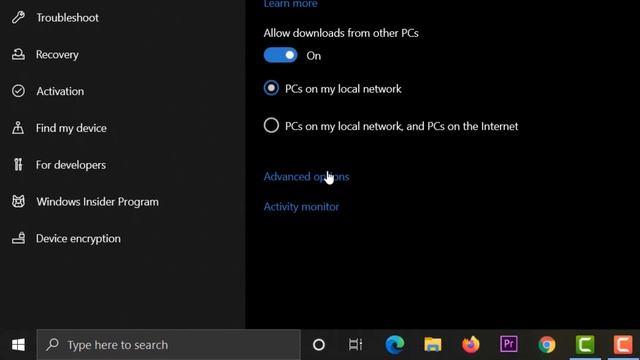Click the Recovery icon in sidebar
The width and height of the screenshot is (640, 360).
point(18,54)
